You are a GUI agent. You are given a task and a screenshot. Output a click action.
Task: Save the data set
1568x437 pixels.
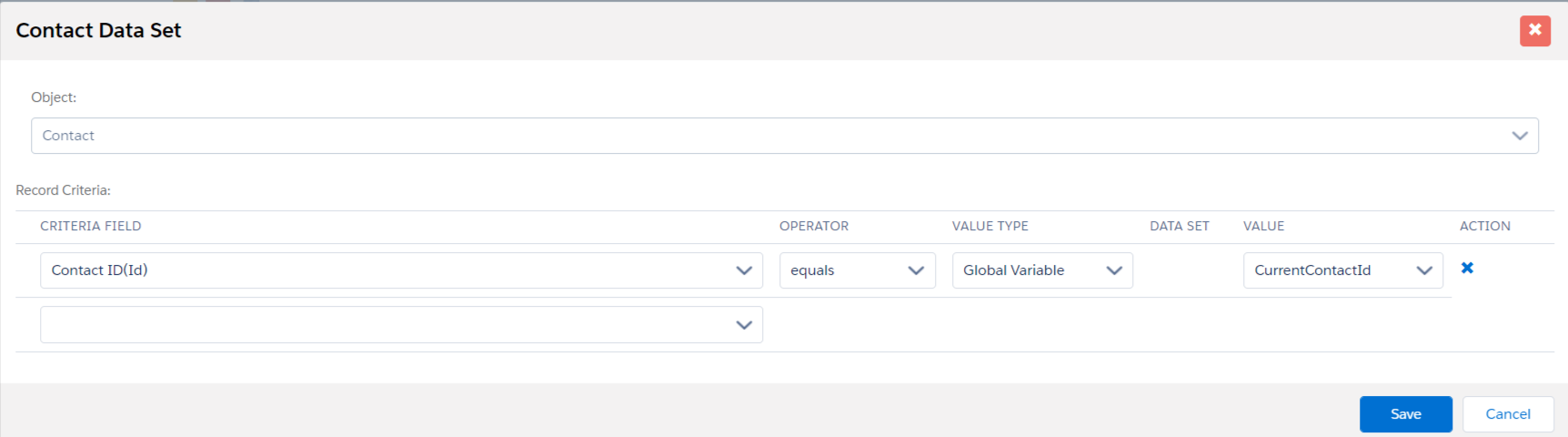[x=1405, y=414]
